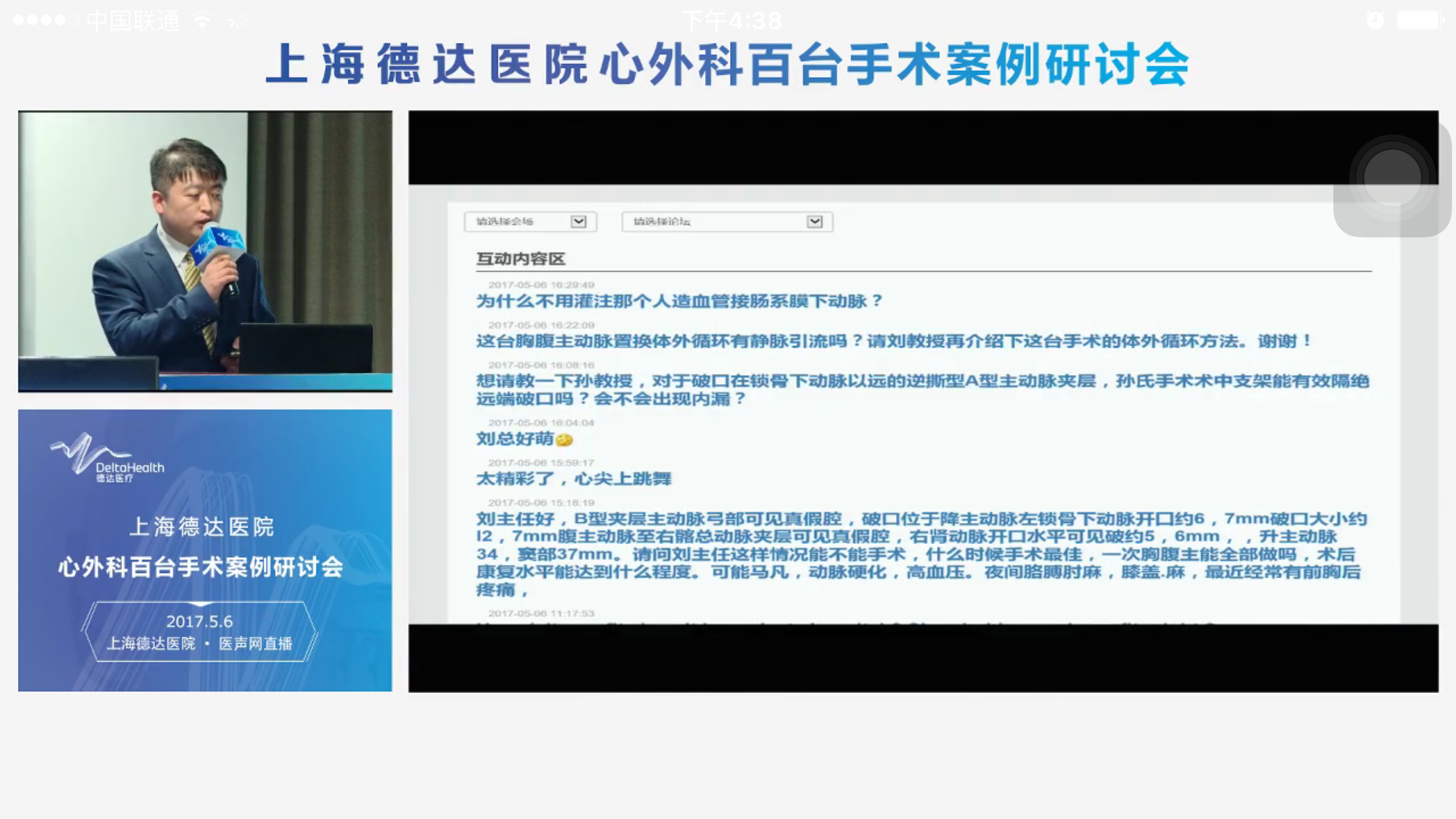
Task: Tap the battery indicator in status bar
Action: coord(1421,21)
